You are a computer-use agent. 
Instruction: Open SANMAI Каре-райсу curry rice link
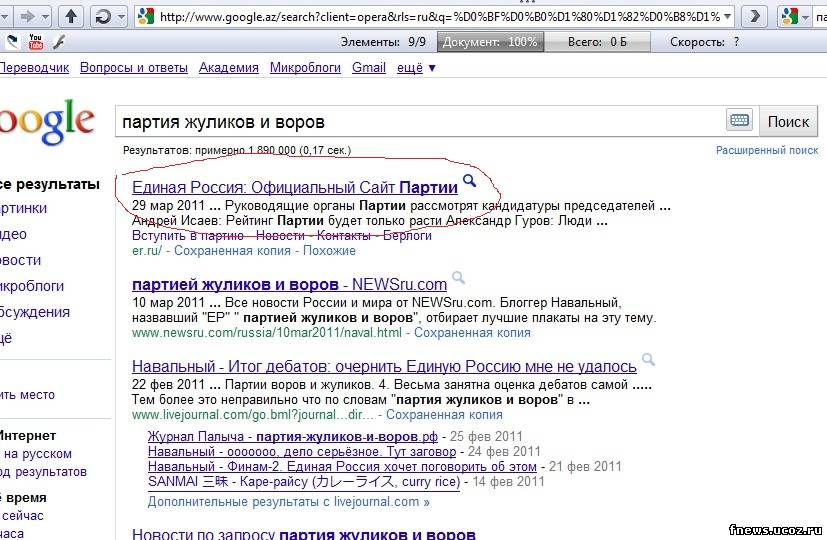pos(304,481)
